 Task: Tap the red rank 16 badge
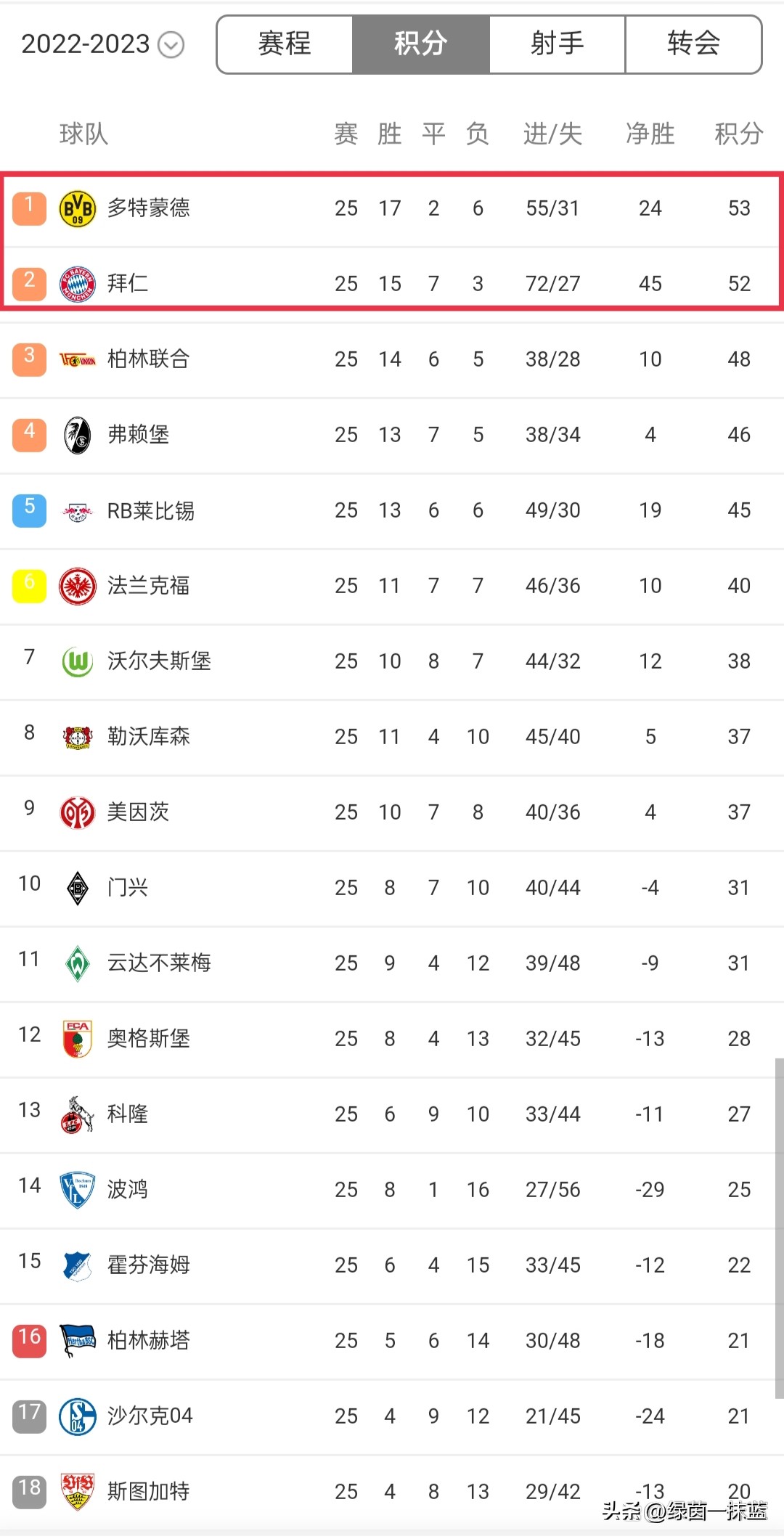coord(29,1338)
